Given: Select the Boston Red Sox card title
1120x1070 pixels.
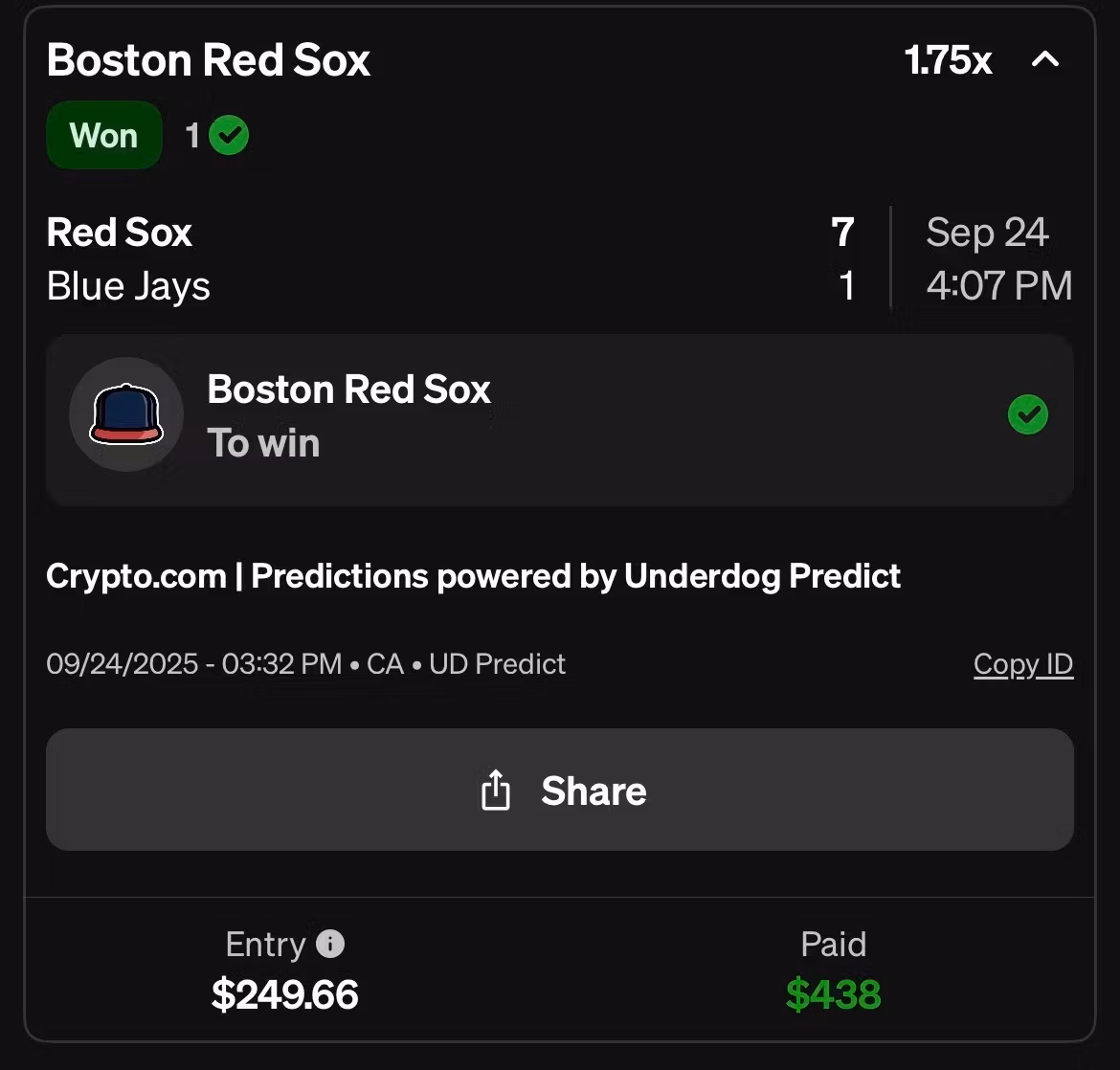Looking at the screenshot, I should click(x=209, y=60).
